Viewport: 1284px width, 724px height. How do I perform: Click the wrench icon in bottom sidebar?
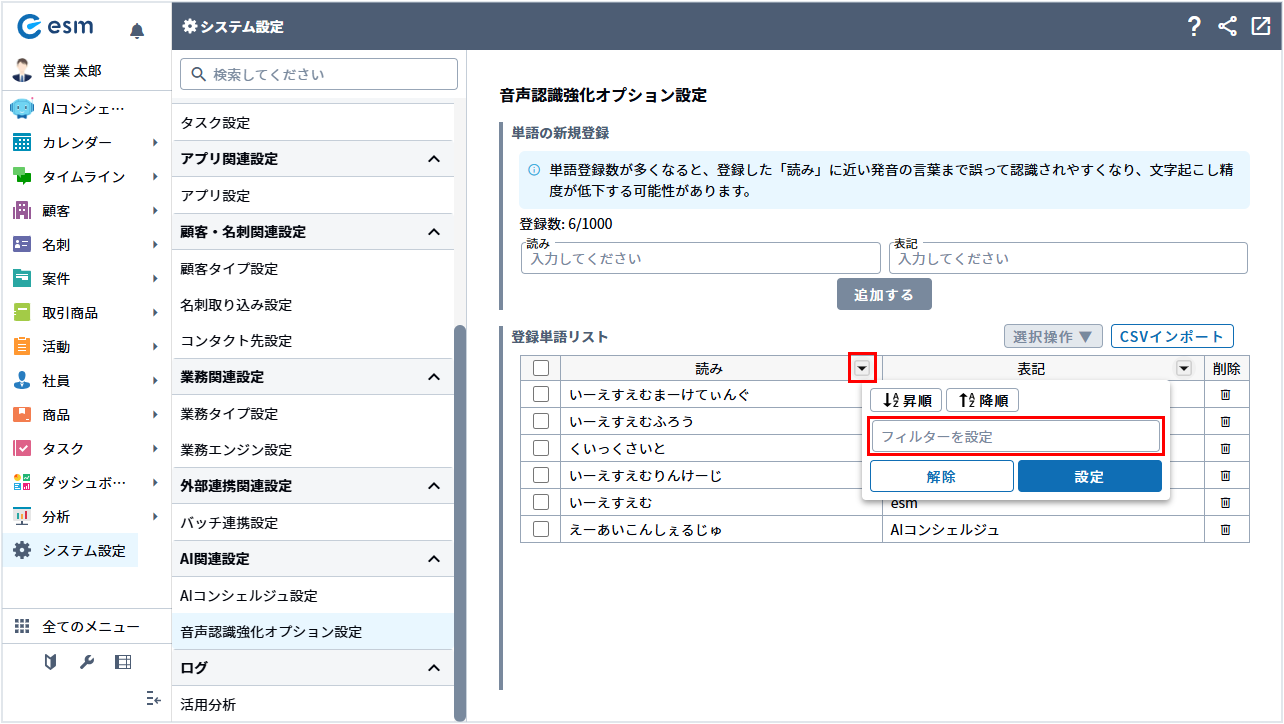click(86, 662)
